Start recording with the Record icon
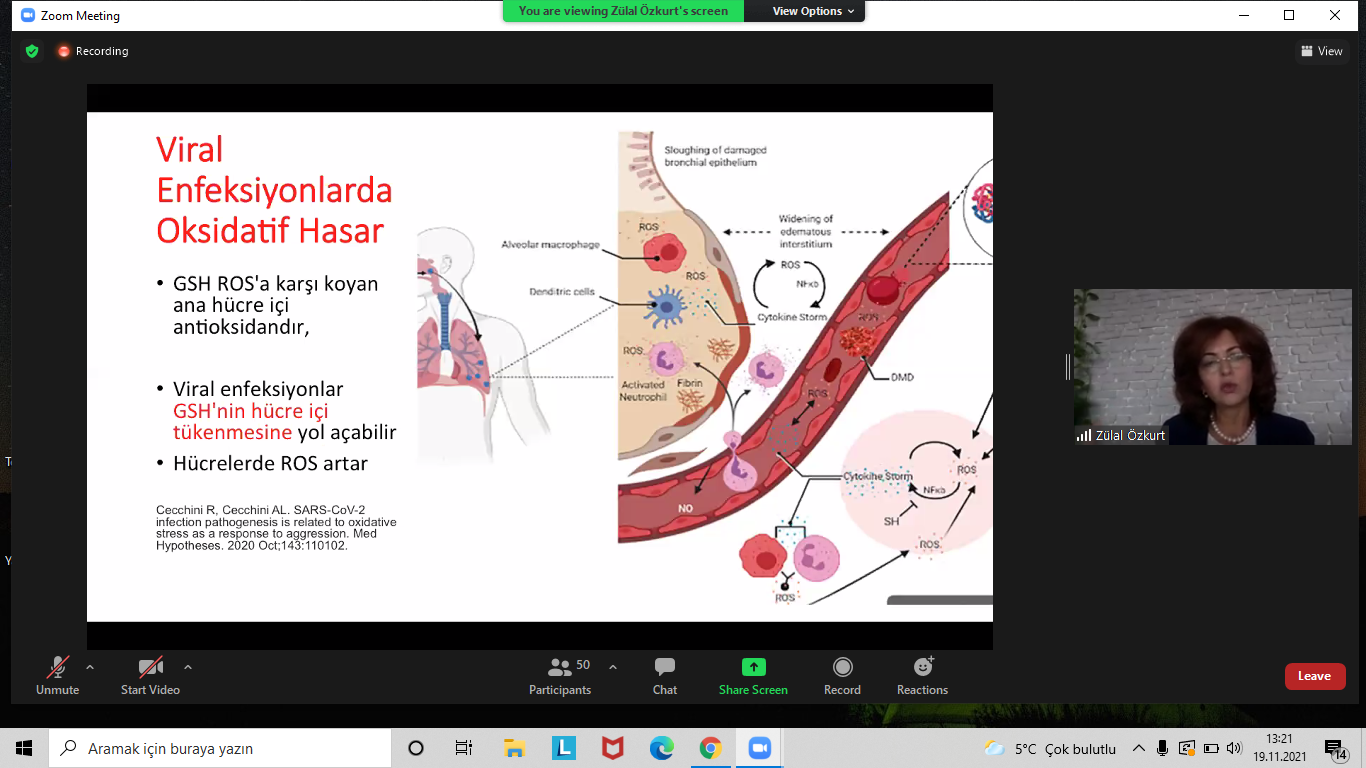Viewport: 1366px width, 768px height. 842,667
